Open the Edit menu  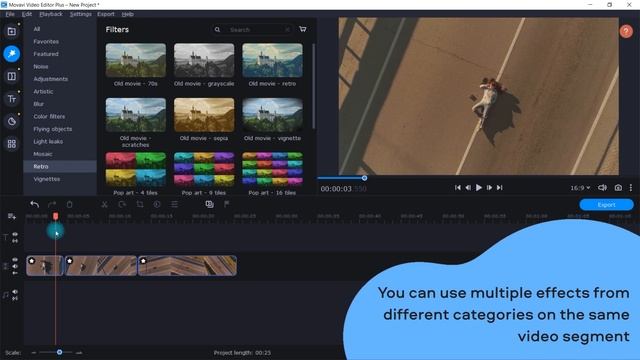[x=27, y=14]
